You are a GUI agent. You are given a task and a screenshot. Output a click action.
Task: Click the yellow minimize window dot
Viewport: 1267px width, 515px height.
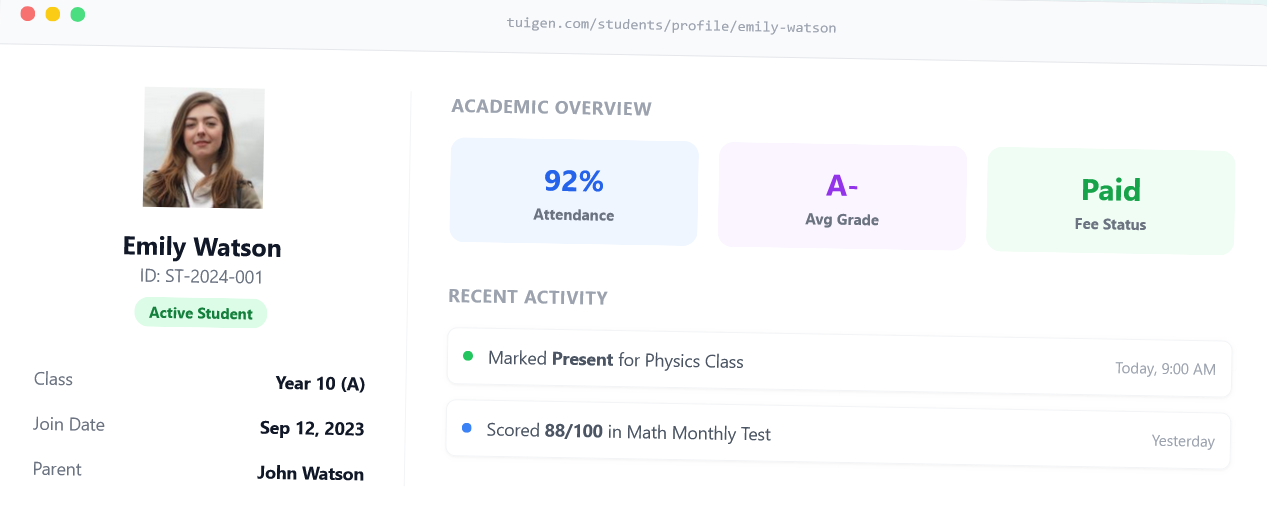52,14
